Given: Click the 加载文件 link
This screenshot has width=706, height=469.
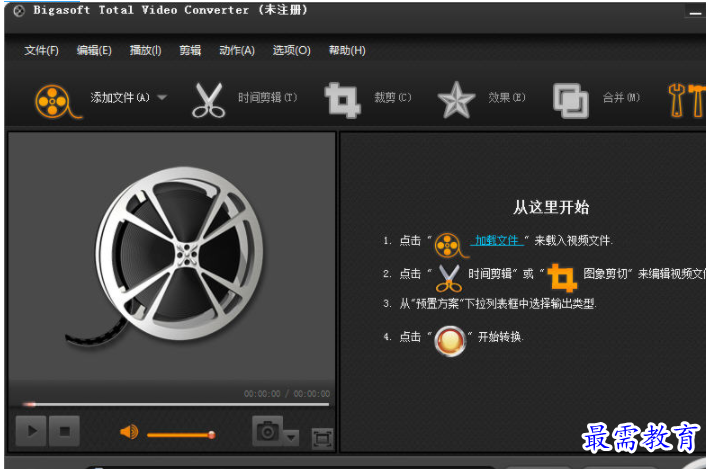Looking at the screenshot, I should tap(497, 240).
